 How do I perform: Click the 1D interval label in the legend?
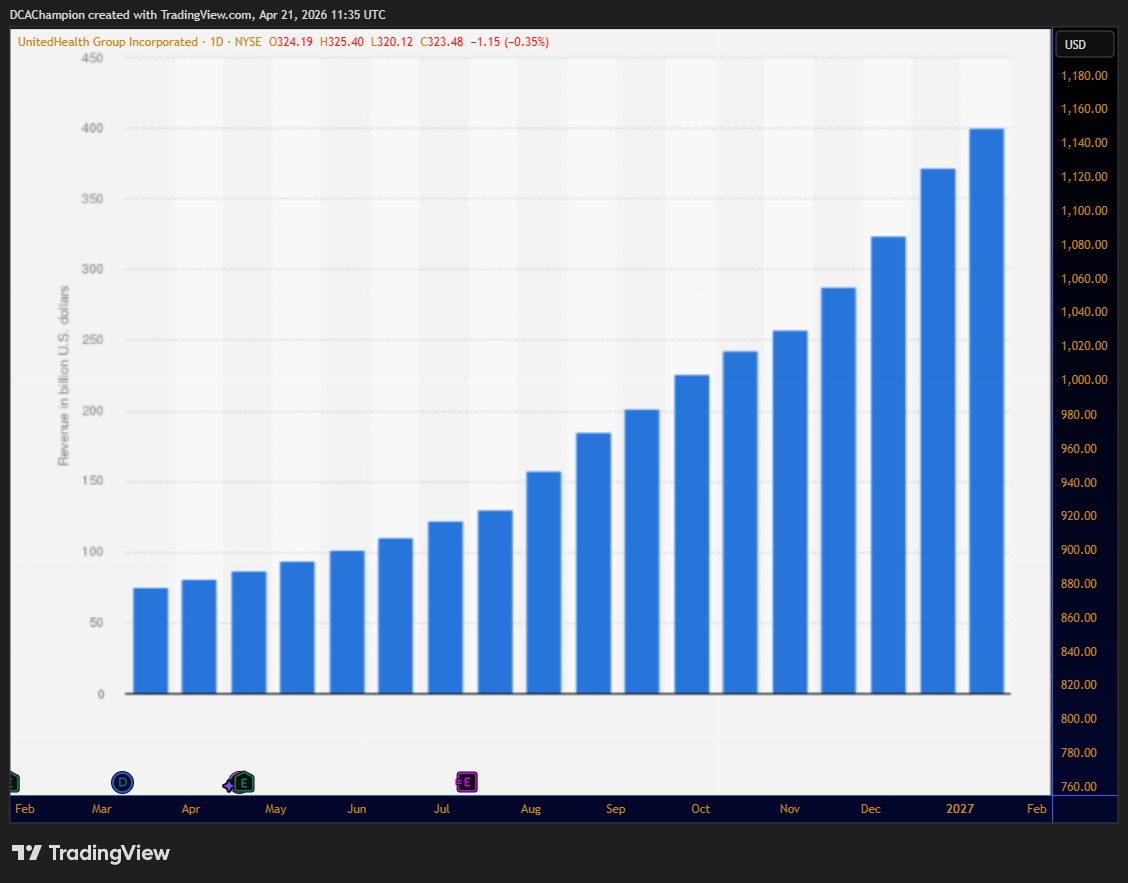pos(217,42)
